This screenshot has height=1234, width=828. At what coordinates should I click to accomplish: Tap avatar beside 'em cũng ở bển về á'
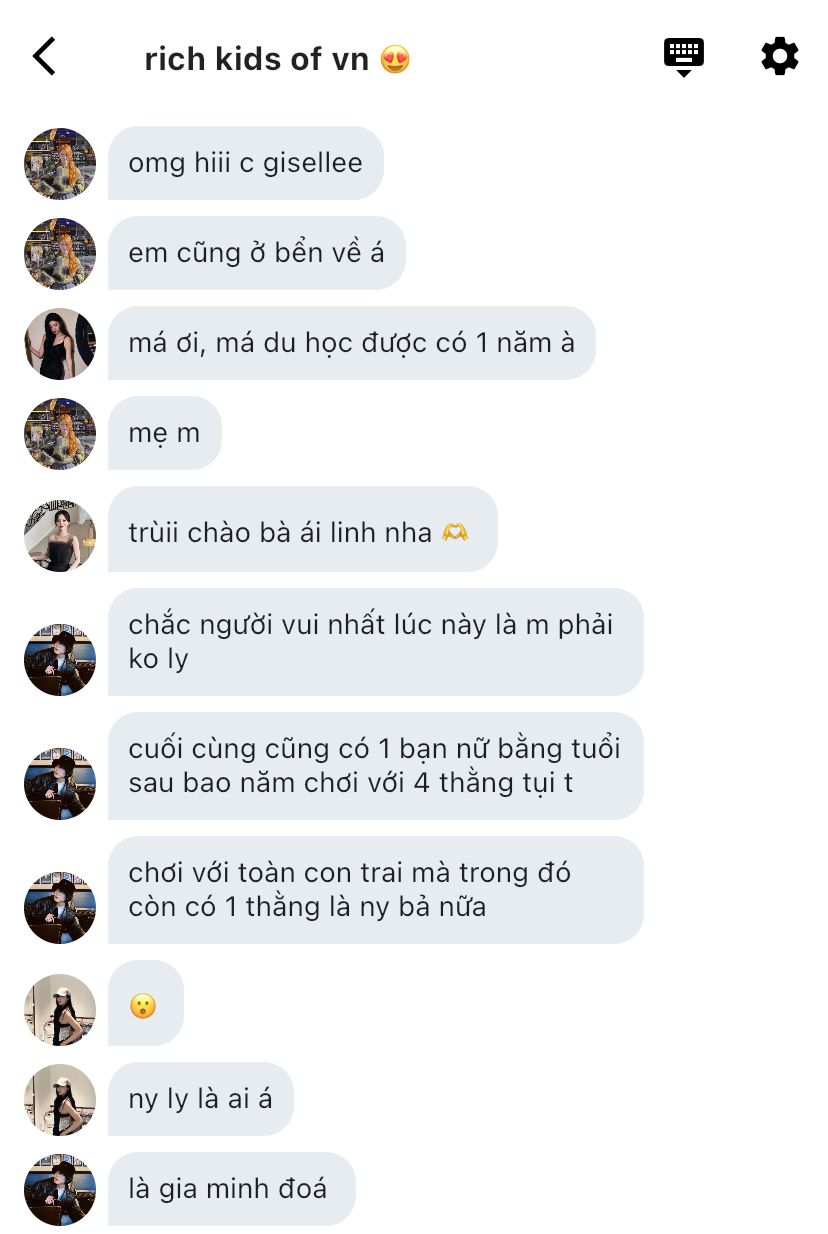(x=60, y=254)
